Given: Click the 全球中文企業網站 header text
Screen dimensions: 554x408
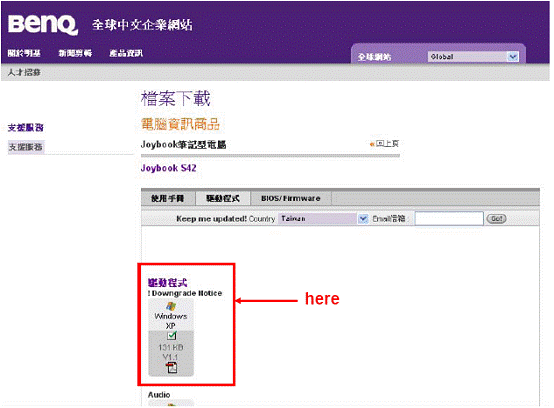Looking at the screenshot, I should tap(142, 25).
